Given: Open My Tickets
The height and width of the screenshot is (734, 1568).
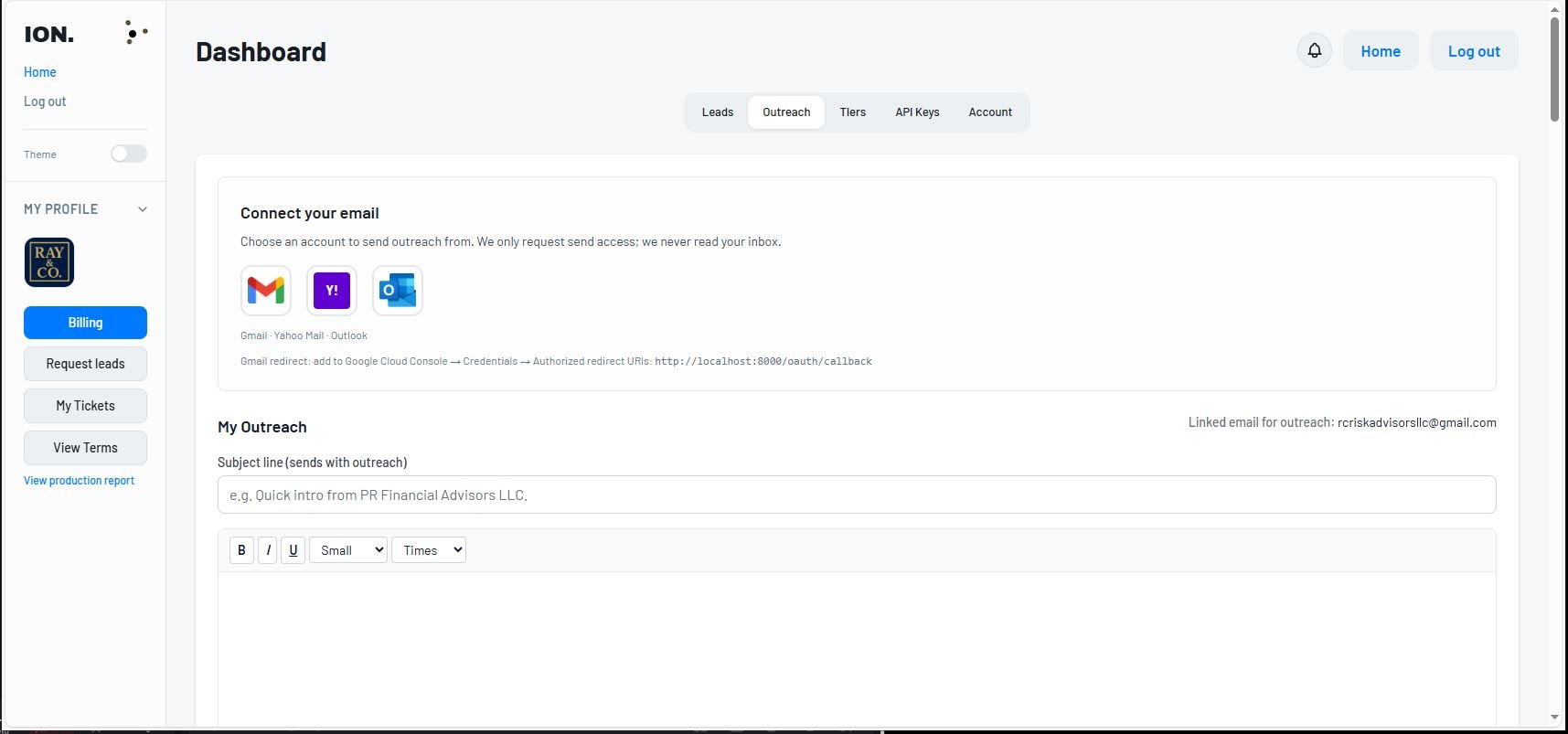Looking at the screenshot, I should [85, 406].
